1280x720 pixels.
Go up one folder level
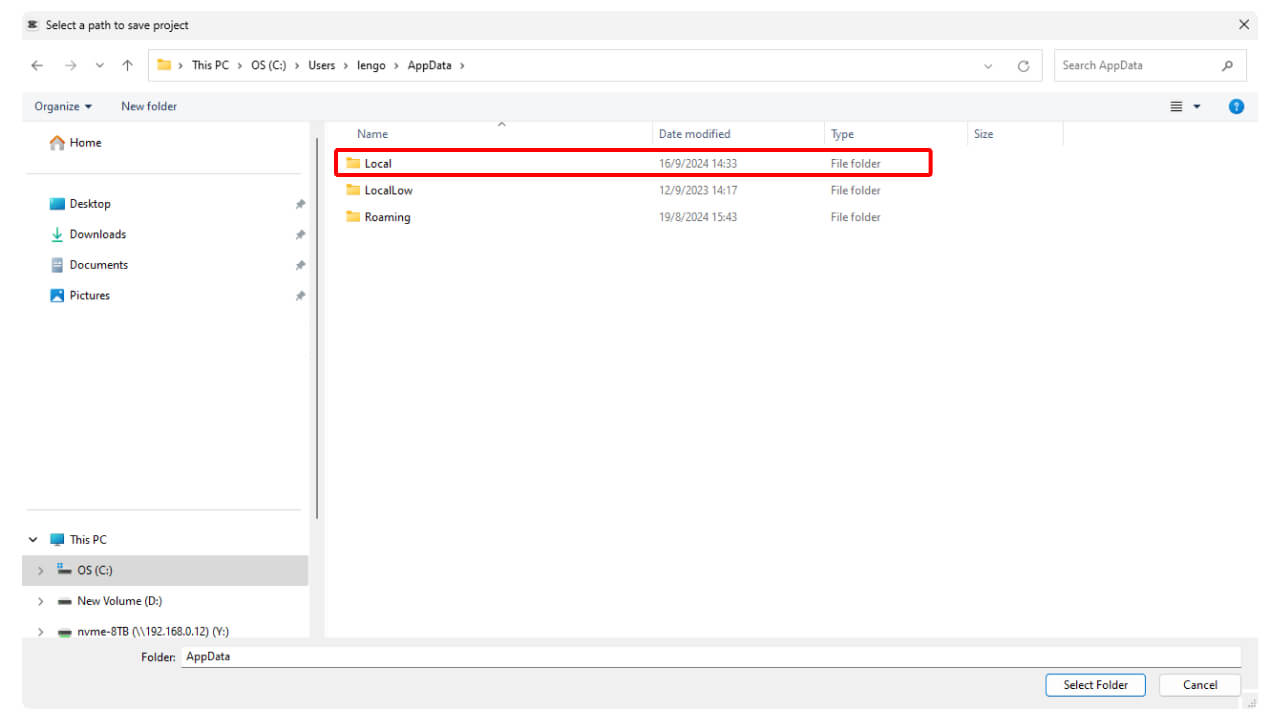pos(127,66)
